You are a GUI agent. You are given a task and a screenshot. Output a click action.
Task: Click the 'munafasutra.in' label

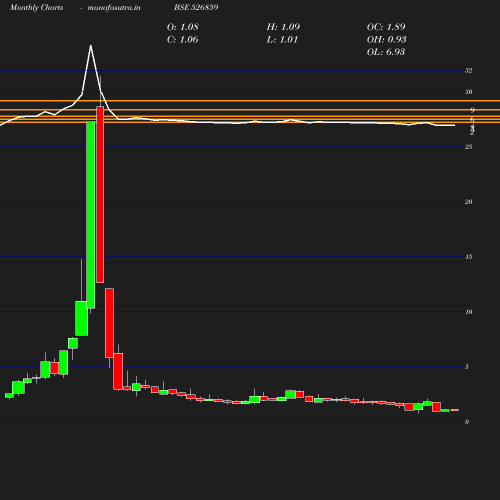[x=114, y=7]
